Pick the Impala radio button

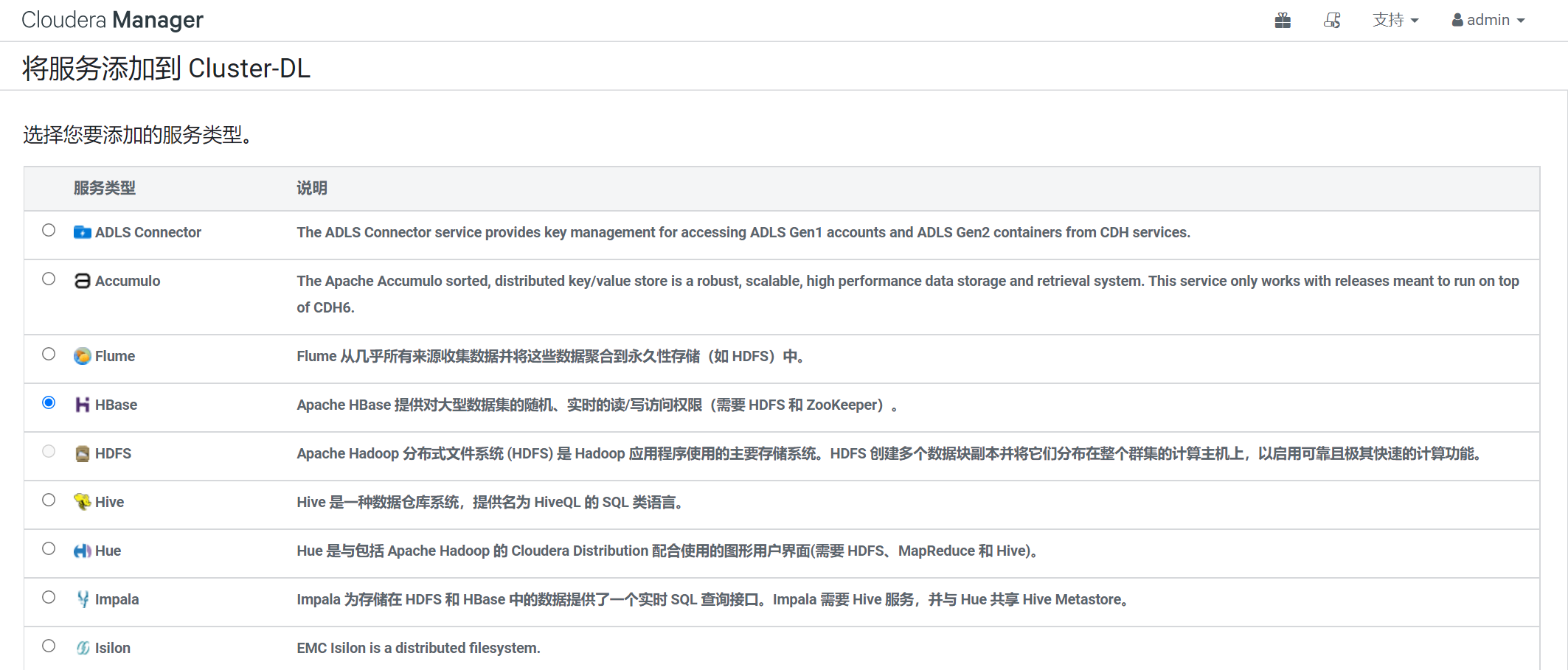(x=49, y=597)
